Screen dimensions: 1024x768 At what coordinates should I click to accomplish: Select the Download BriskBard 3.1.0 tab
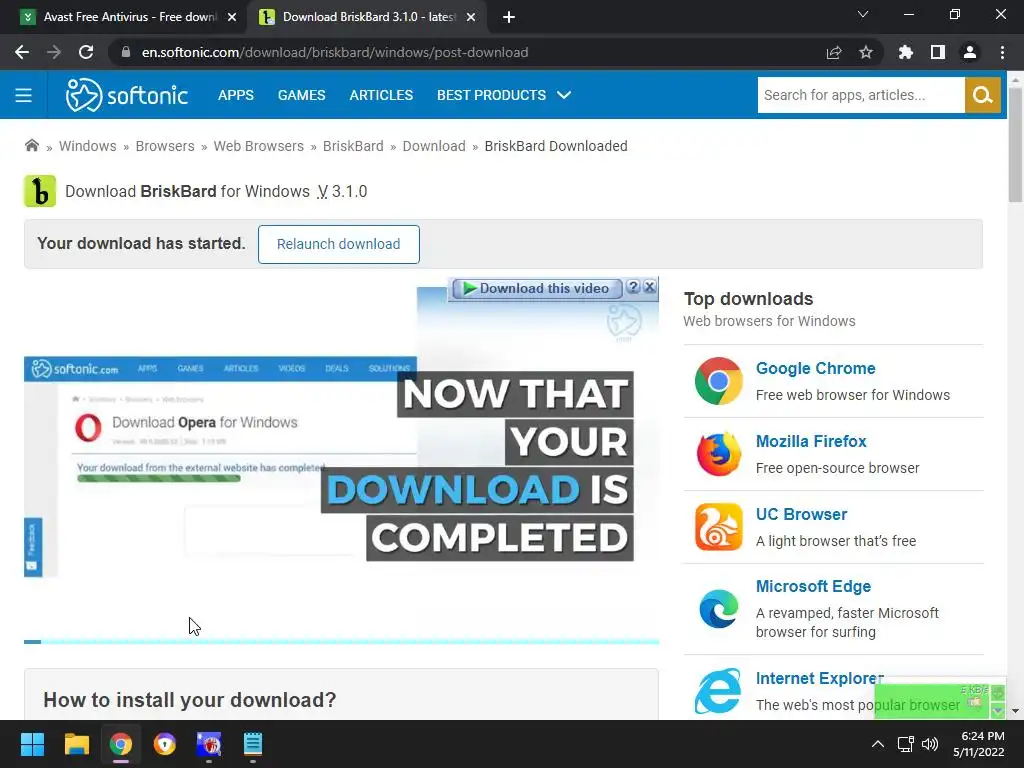366,17
